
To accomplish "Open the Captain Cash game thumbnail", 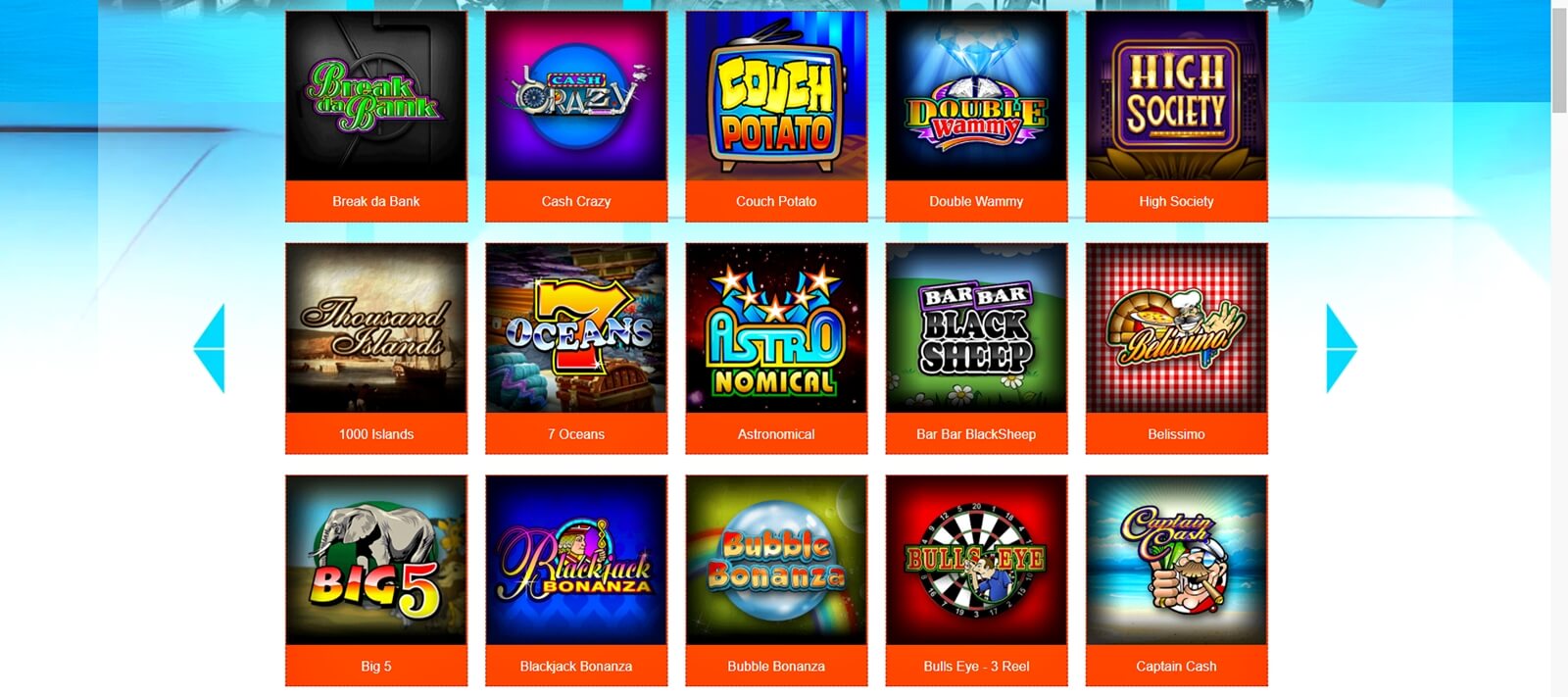I will click(x=1176, y=561).
